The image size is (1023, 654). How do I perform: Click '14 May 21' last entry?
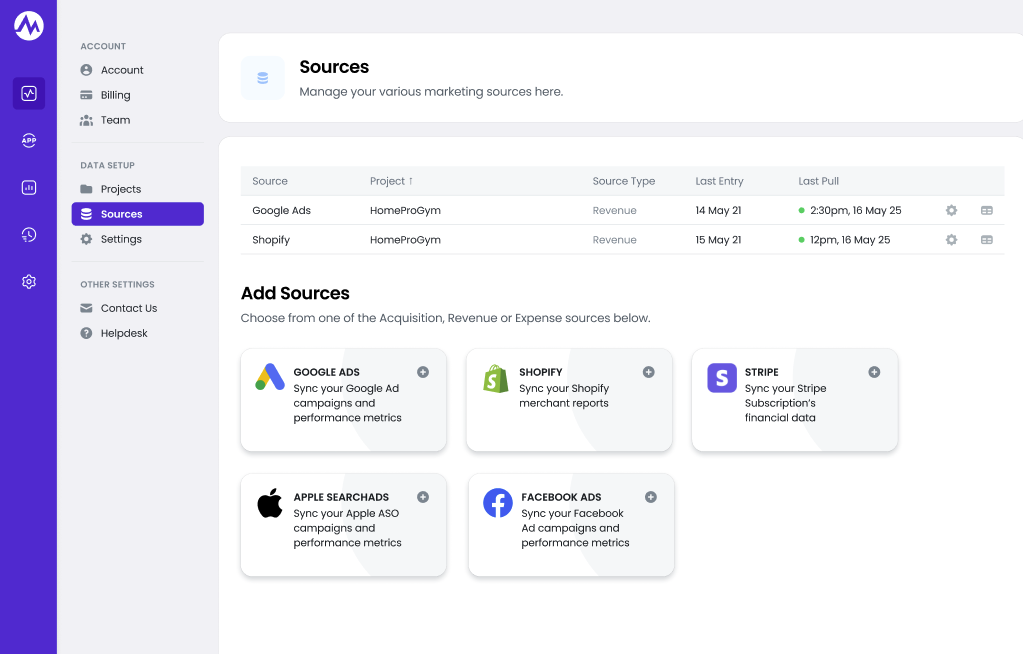tap(718, 210)
